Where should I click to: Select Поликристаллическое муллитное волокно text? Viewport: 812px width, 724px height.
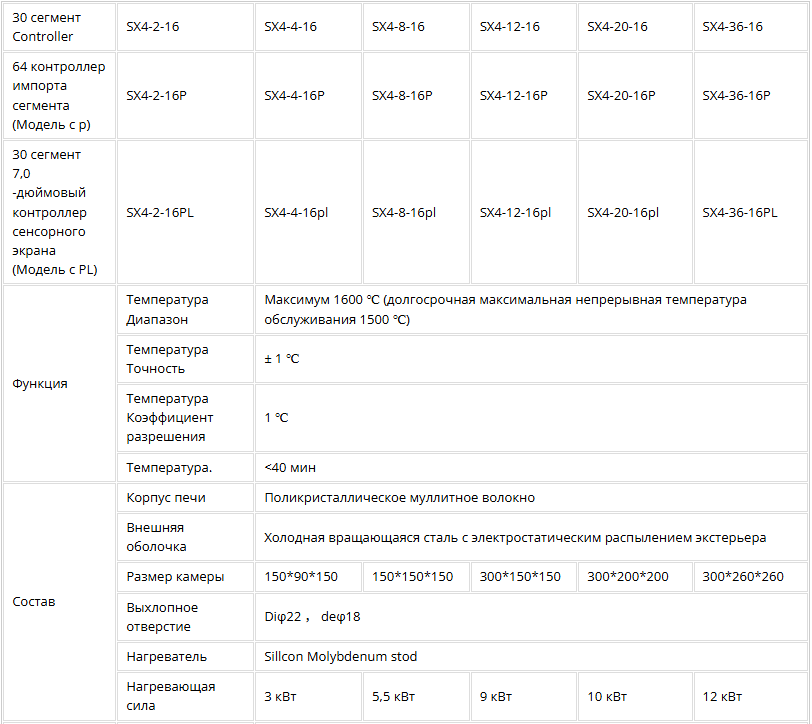(399, 497)
